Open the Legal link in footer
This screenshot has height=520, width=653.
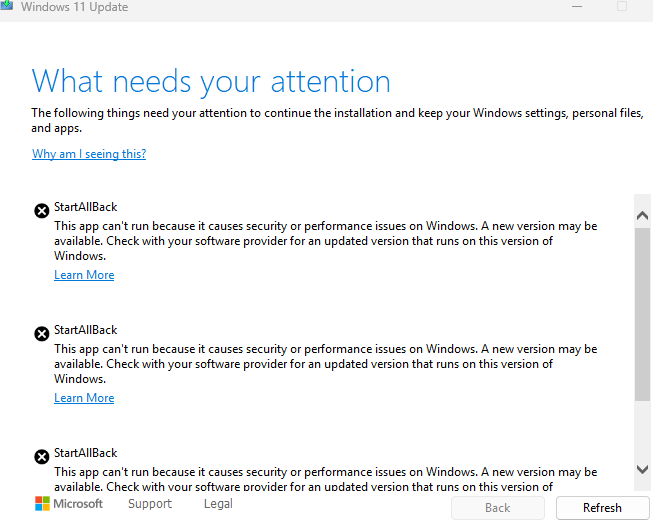(218, 504)
